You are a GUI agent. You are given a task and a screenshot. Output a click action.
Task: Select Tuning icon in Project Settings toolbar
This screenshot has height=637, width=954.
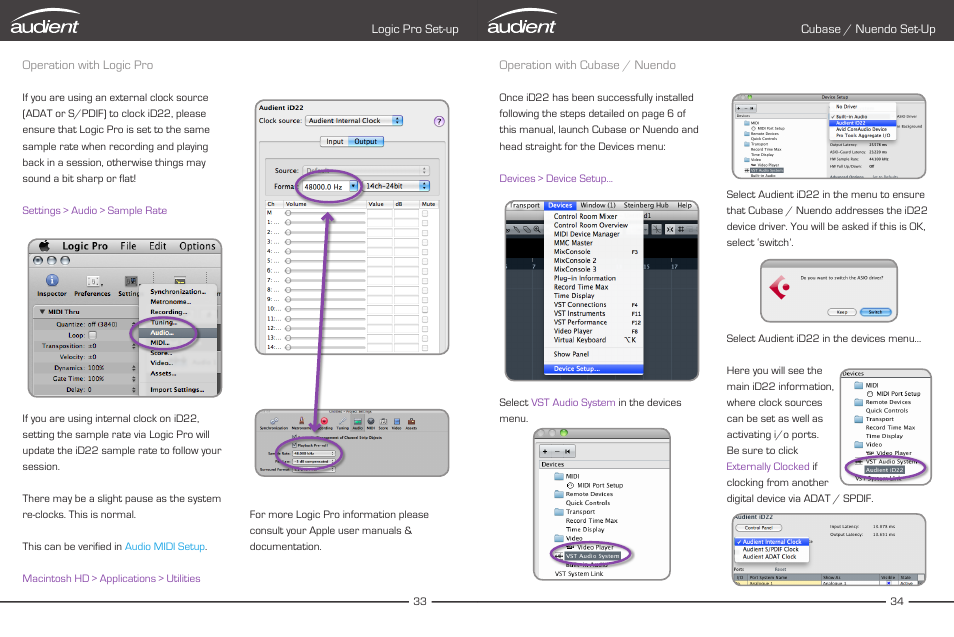click(x=343, y=421)
